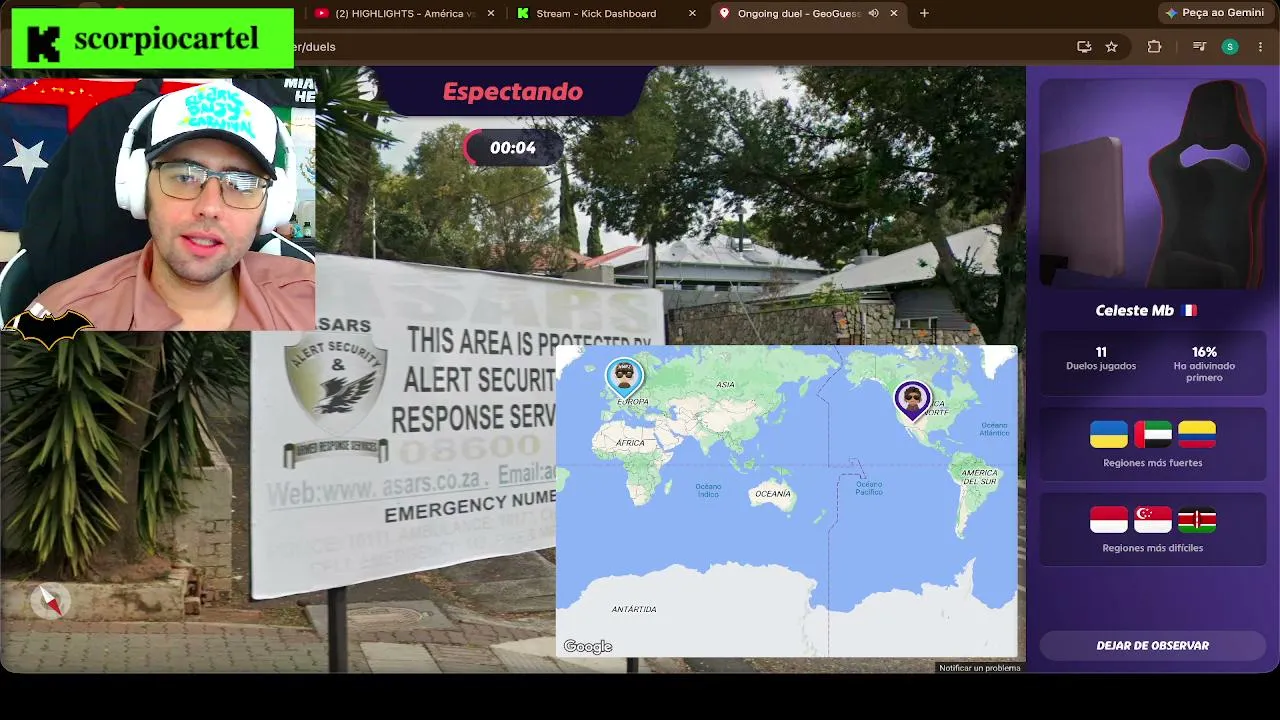The image size is (1280, 720).
Task: Click the UAE flag in strongest regions
Action: 1153,434
